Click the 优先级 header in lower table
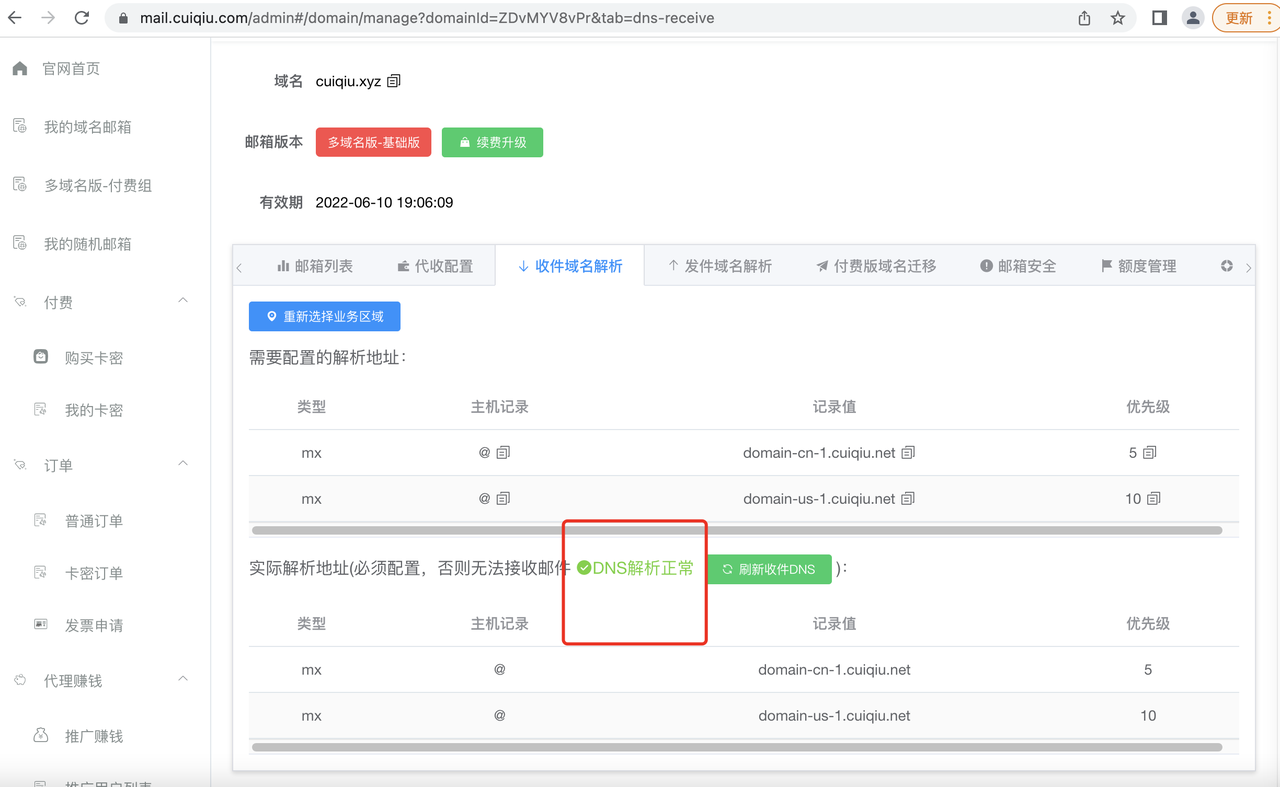Image resolution: width=1280 pixels, height=787 pixels. [1148, 623]
